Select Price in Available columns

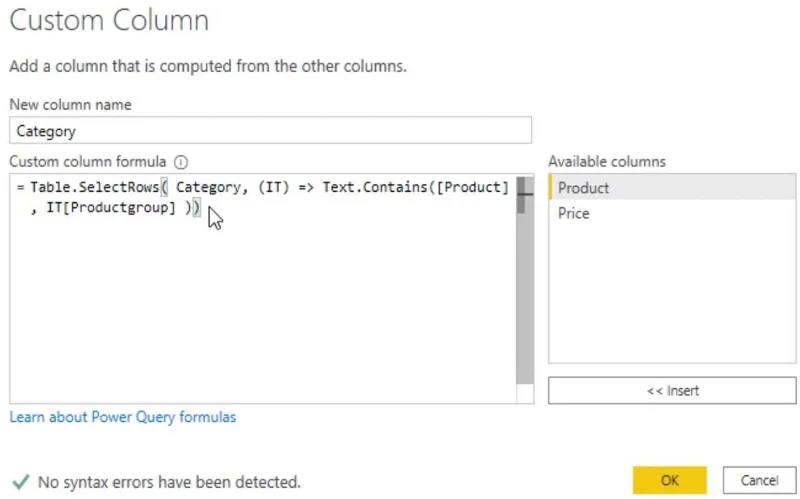point(672,213)
